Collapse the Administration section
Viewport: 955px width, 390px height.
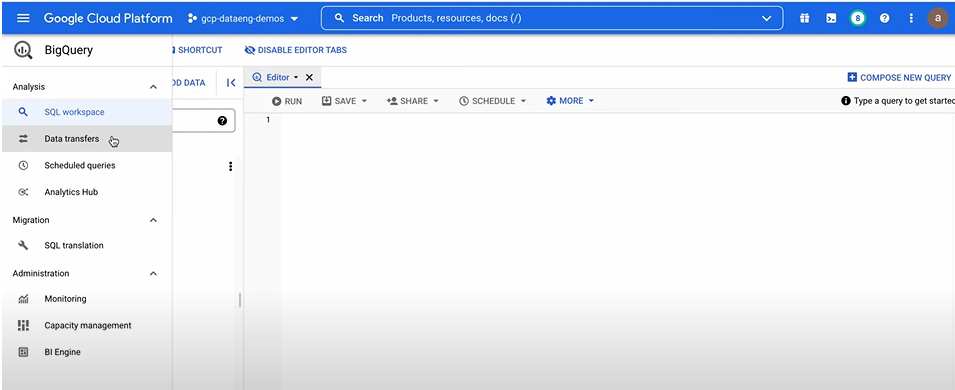153,274
